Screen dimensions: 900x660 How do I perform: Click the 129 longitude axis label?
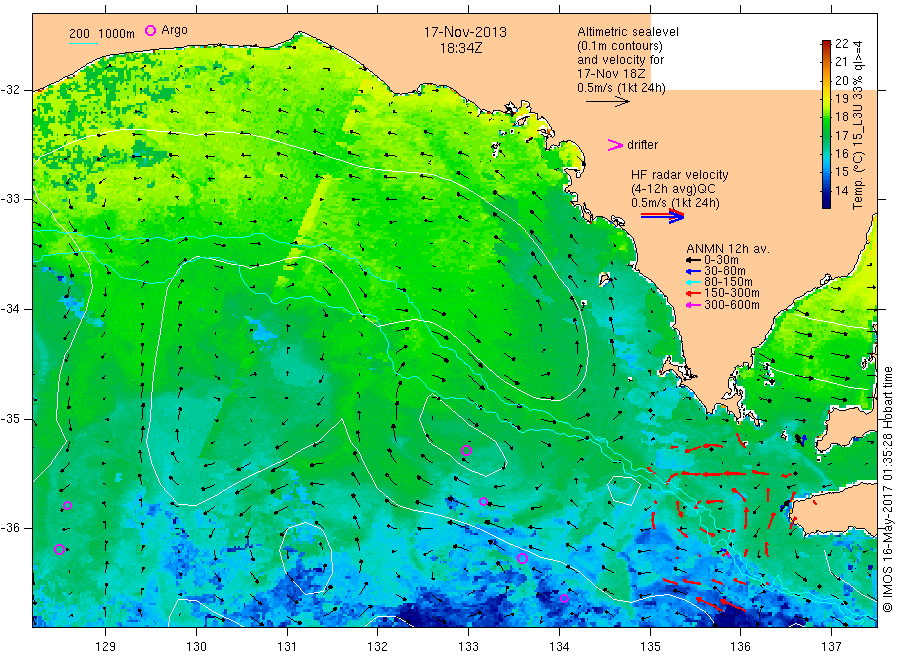point(106,647)
